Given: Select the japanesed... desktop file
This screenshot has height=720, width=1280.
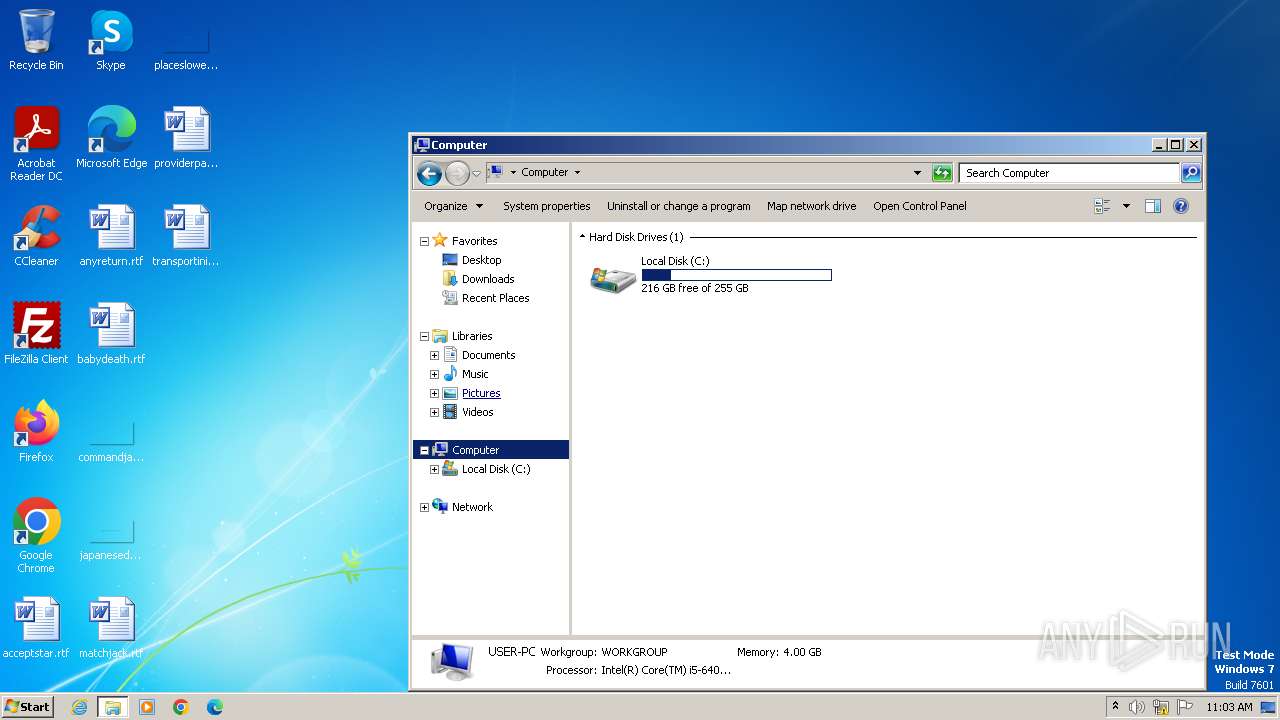Looking at the screenshot, I should [111, 537].
